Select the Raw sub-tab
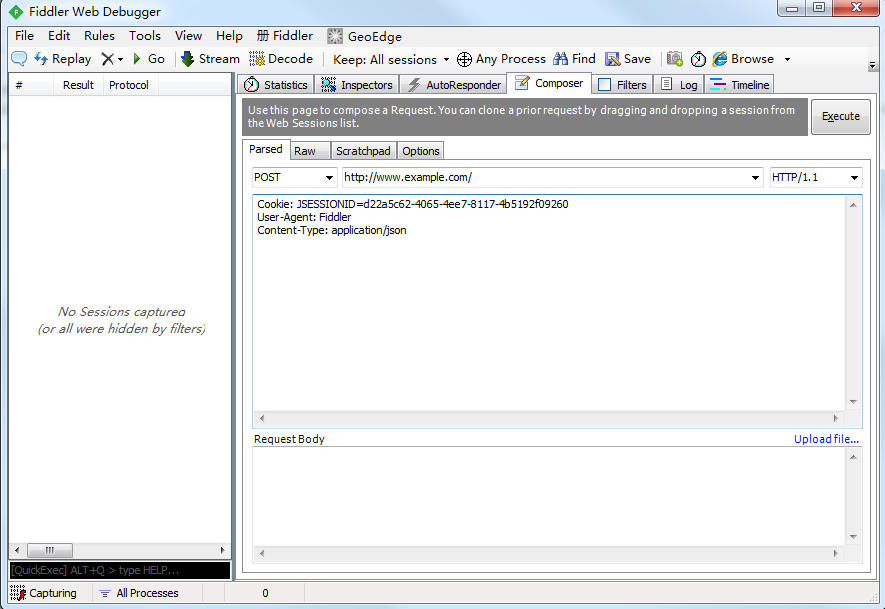Screen dimensions: 885x609 click(310, 151)
